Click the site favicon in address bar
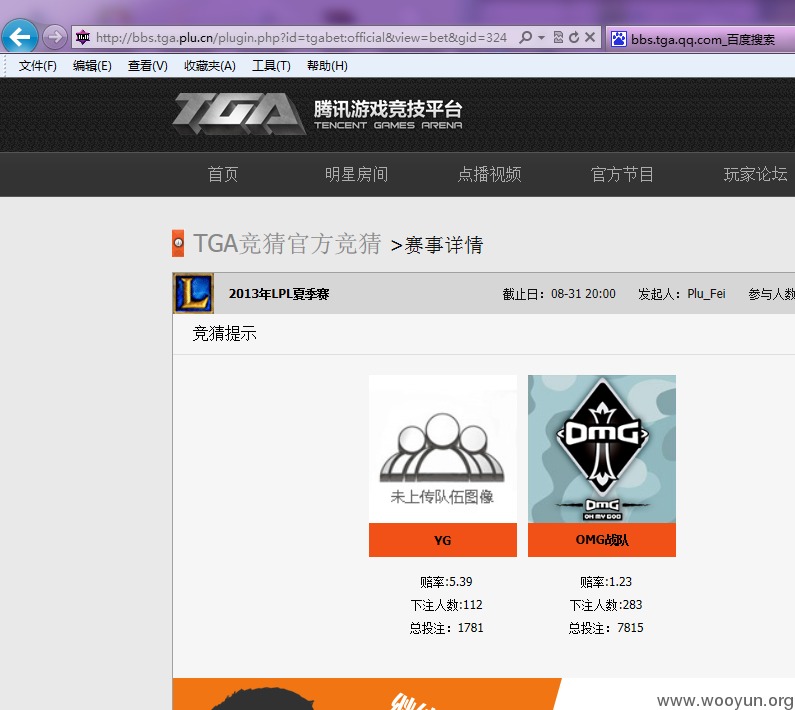 [x=83, y=38]
